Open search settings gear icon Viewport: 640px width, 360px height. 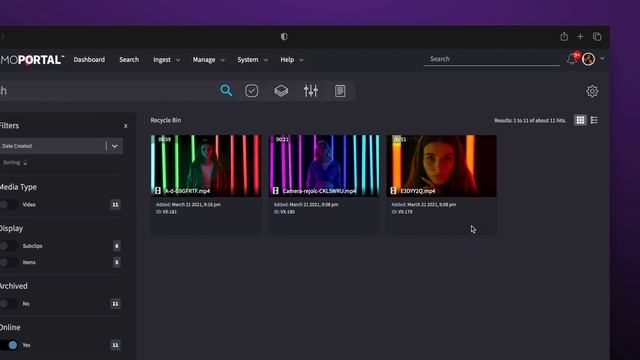tap(592, 91)
